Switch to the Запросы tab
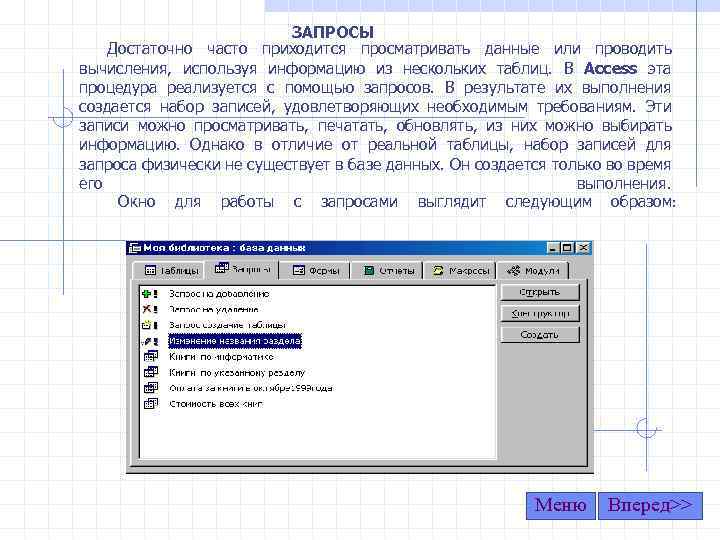Viewport: 720px width, 540px height. click(x=242, y=269)
